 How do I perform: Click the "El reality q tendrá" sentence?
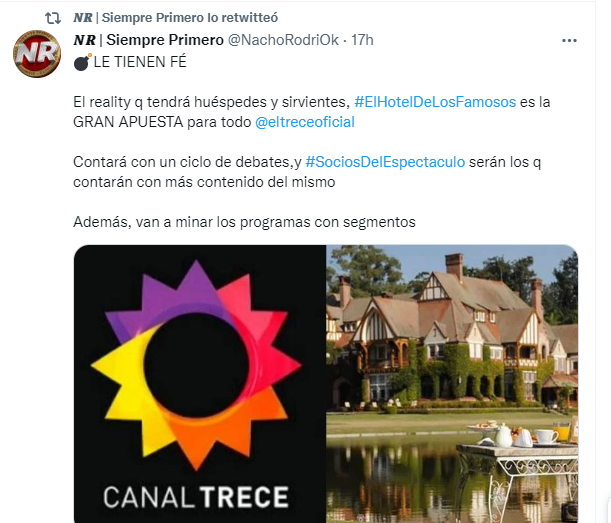click(x=312, y=112)
